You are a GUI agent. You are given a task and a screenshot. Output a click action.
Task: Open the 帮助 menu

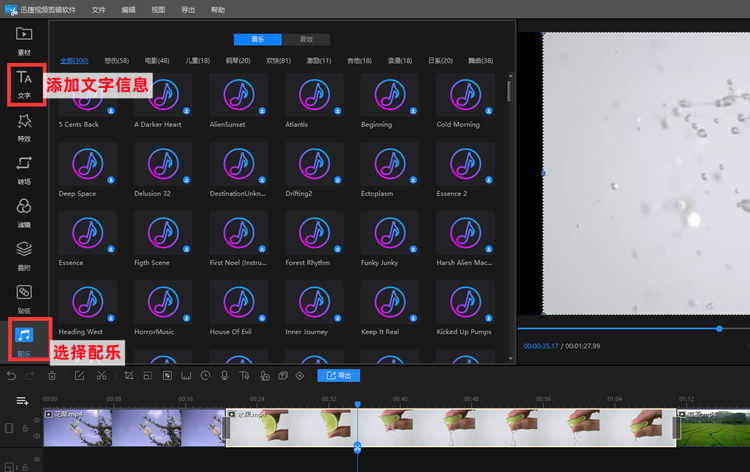pos(218,10)
